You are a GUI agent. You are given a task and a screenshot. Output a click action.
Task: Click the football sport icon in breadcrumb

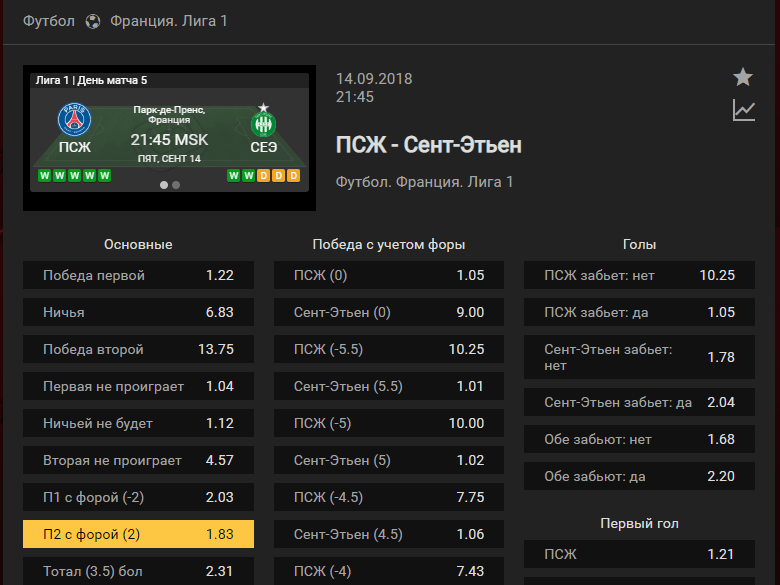(93, 21)
